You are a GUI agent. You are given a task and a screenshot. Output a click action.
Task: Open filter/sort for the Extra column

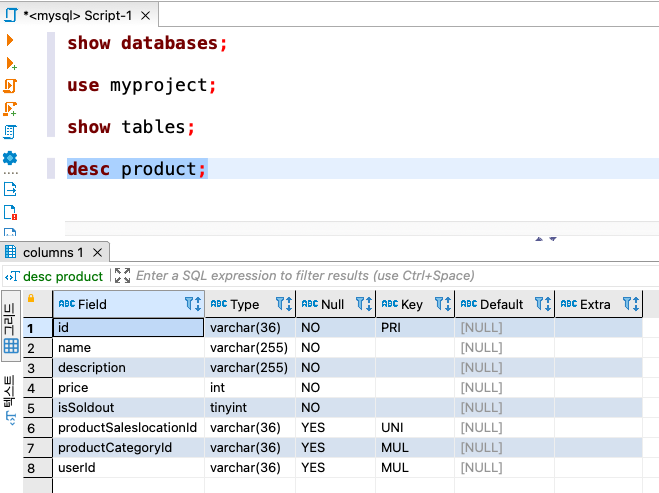631,303
